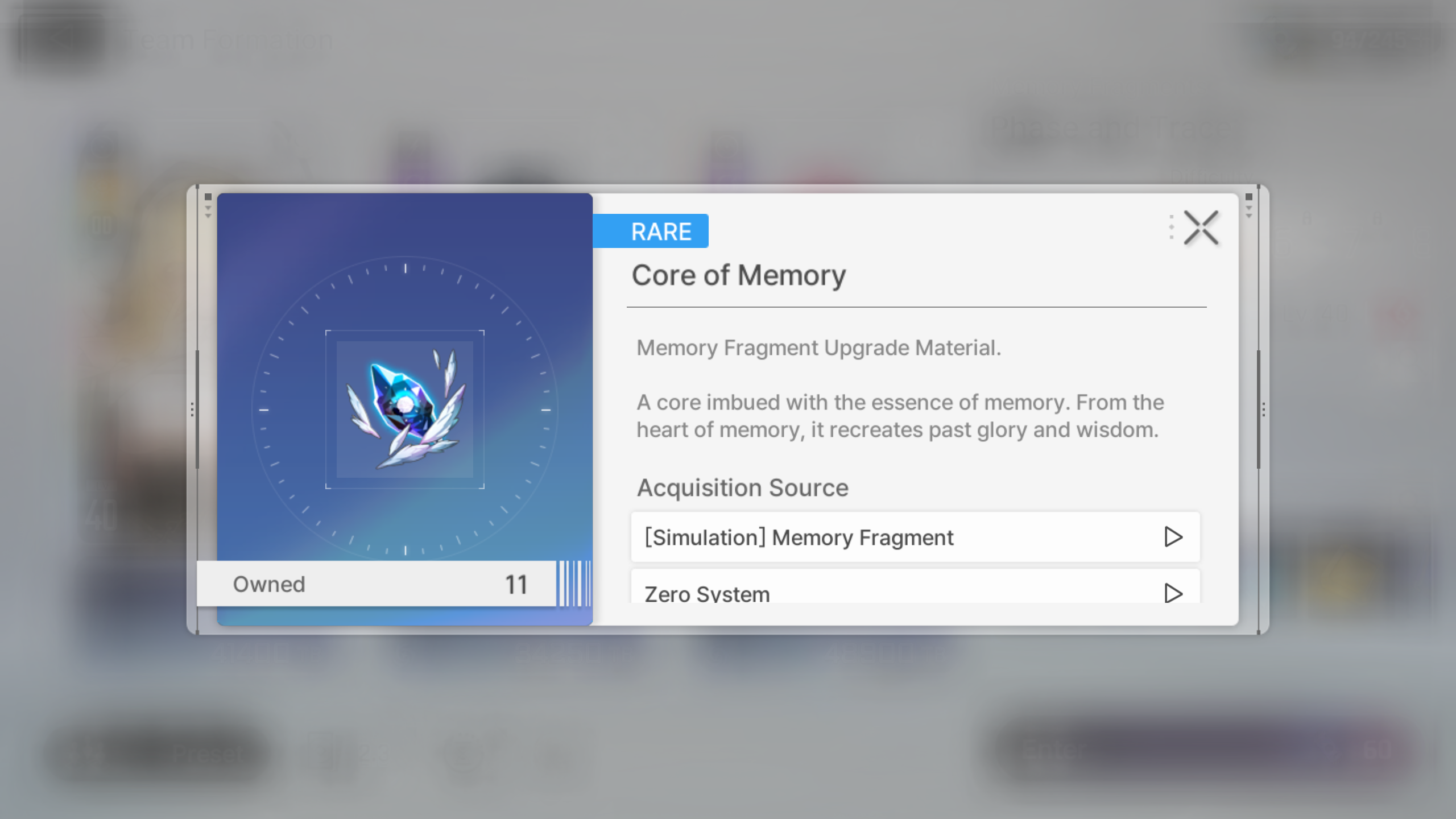The image size is (1456, 819).
Task: Click the arrow beside Zero System
Action: [1173, 593]
